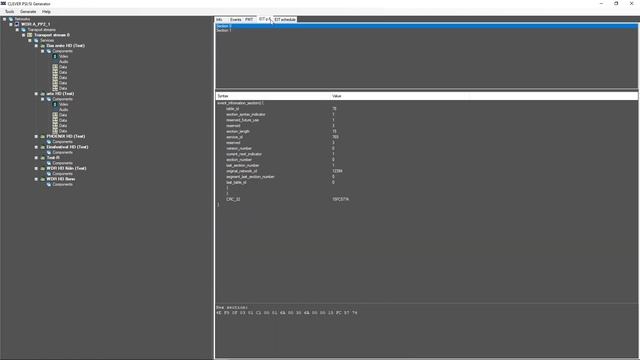Switch to the EIT schedule tab

click(285, 20)
